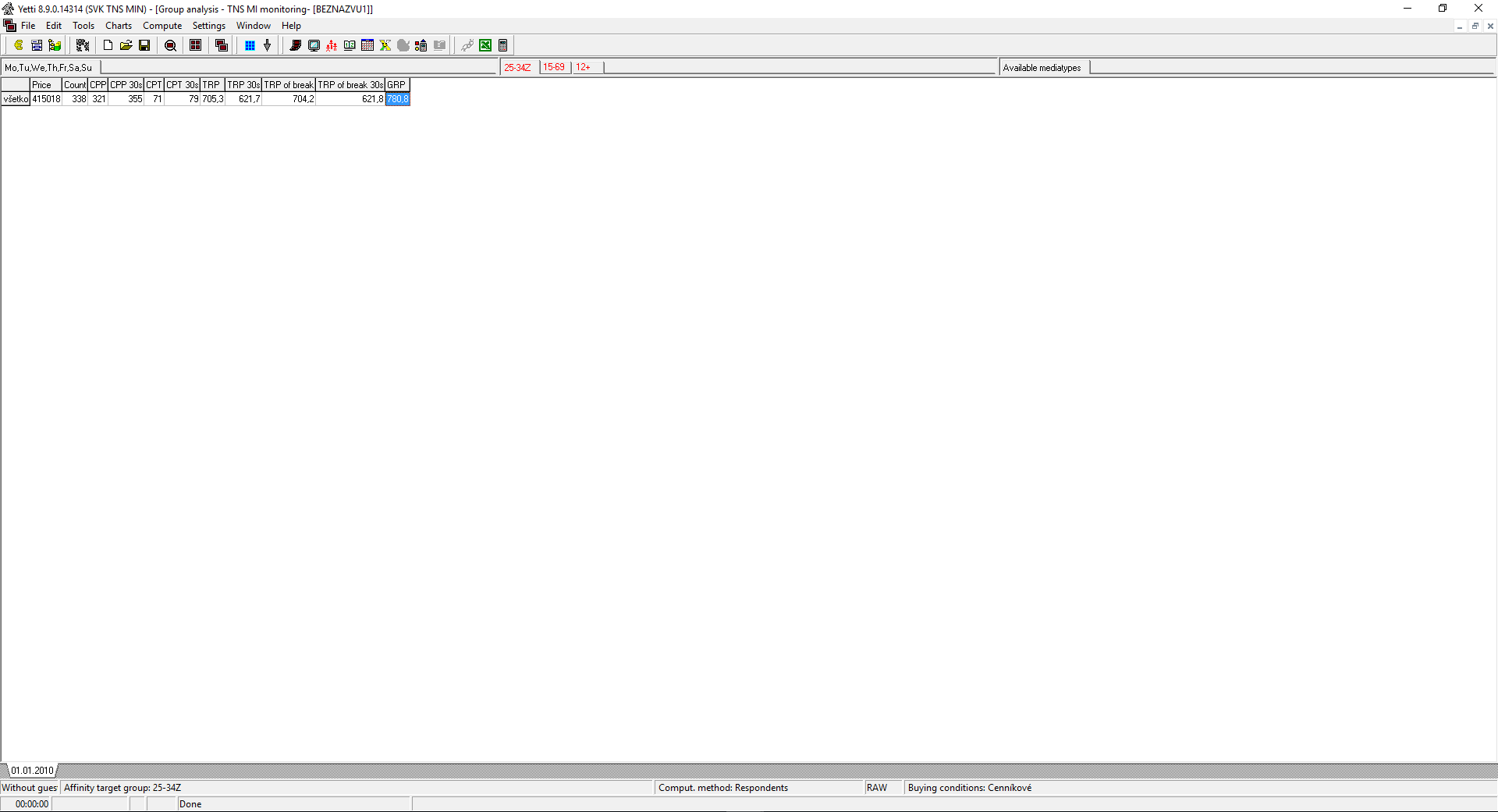
Task: Click the chain link toolbar icon
Action: tap(467, 45)
